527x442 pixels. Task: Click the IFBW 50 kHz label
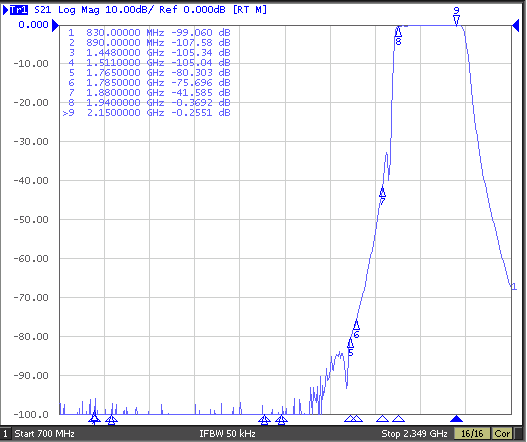tap(227, 434)
